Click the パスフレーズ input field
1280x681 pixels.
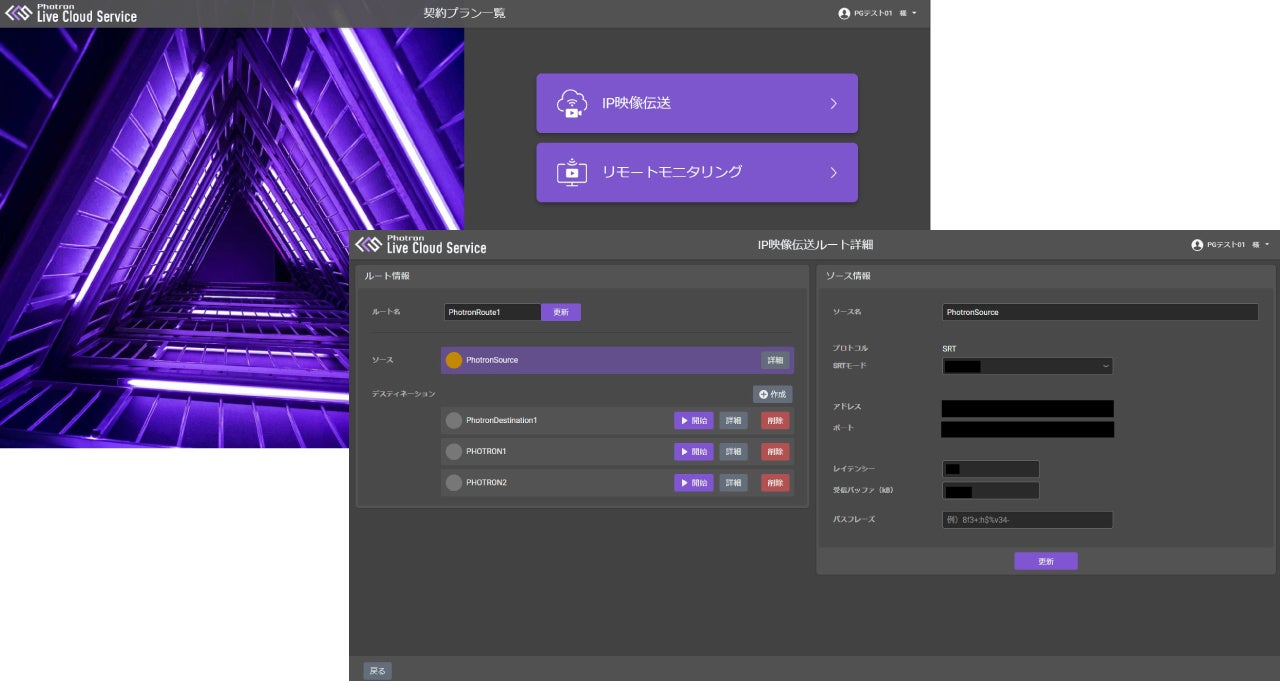click(x=1027, y=519)
